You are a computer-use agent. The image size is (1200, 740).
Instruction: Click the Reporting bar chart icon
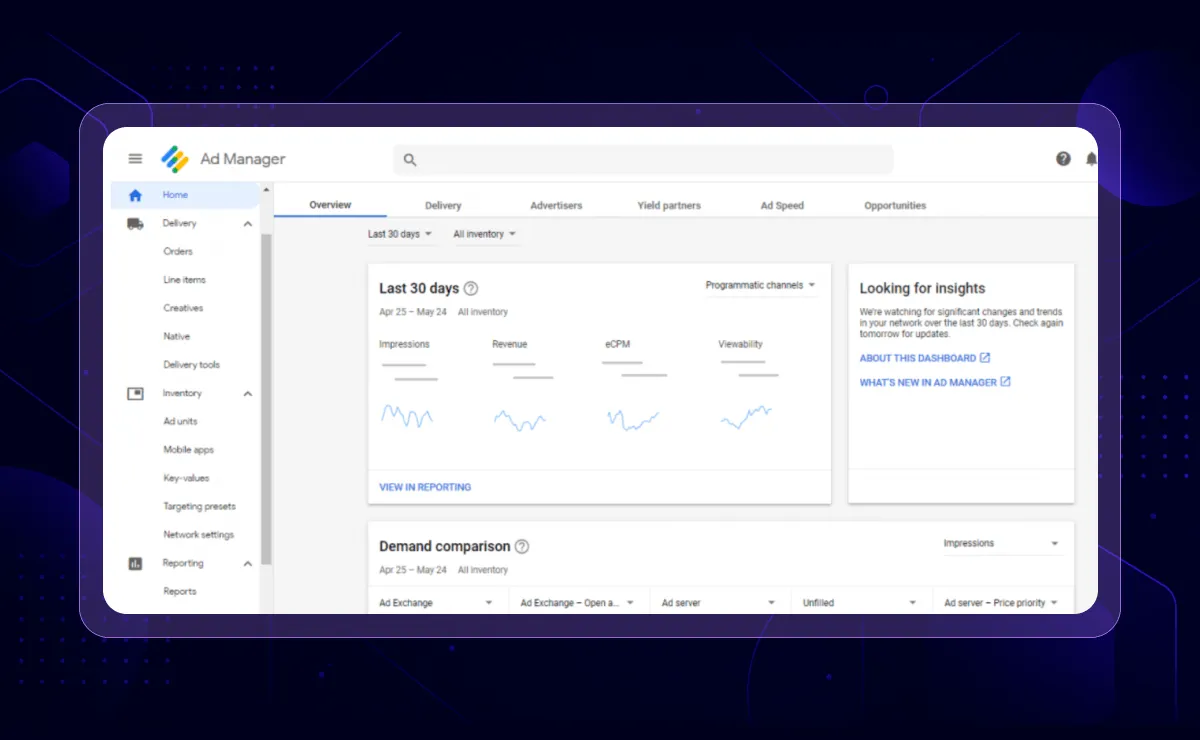tap(135, 564)
